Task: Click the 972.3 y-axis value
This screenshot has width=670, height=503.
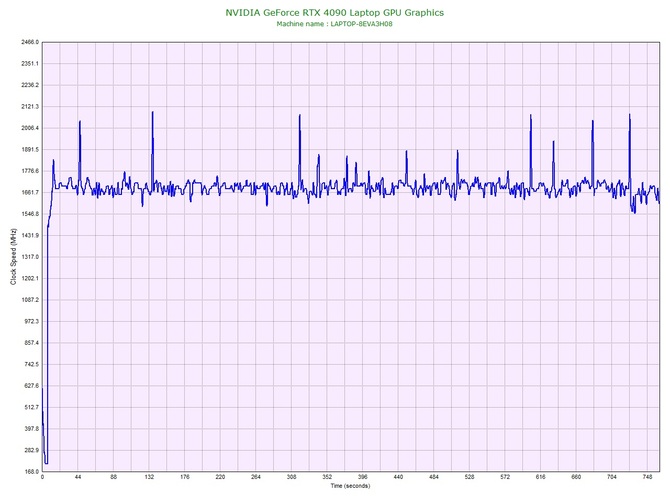Action: 31,321
